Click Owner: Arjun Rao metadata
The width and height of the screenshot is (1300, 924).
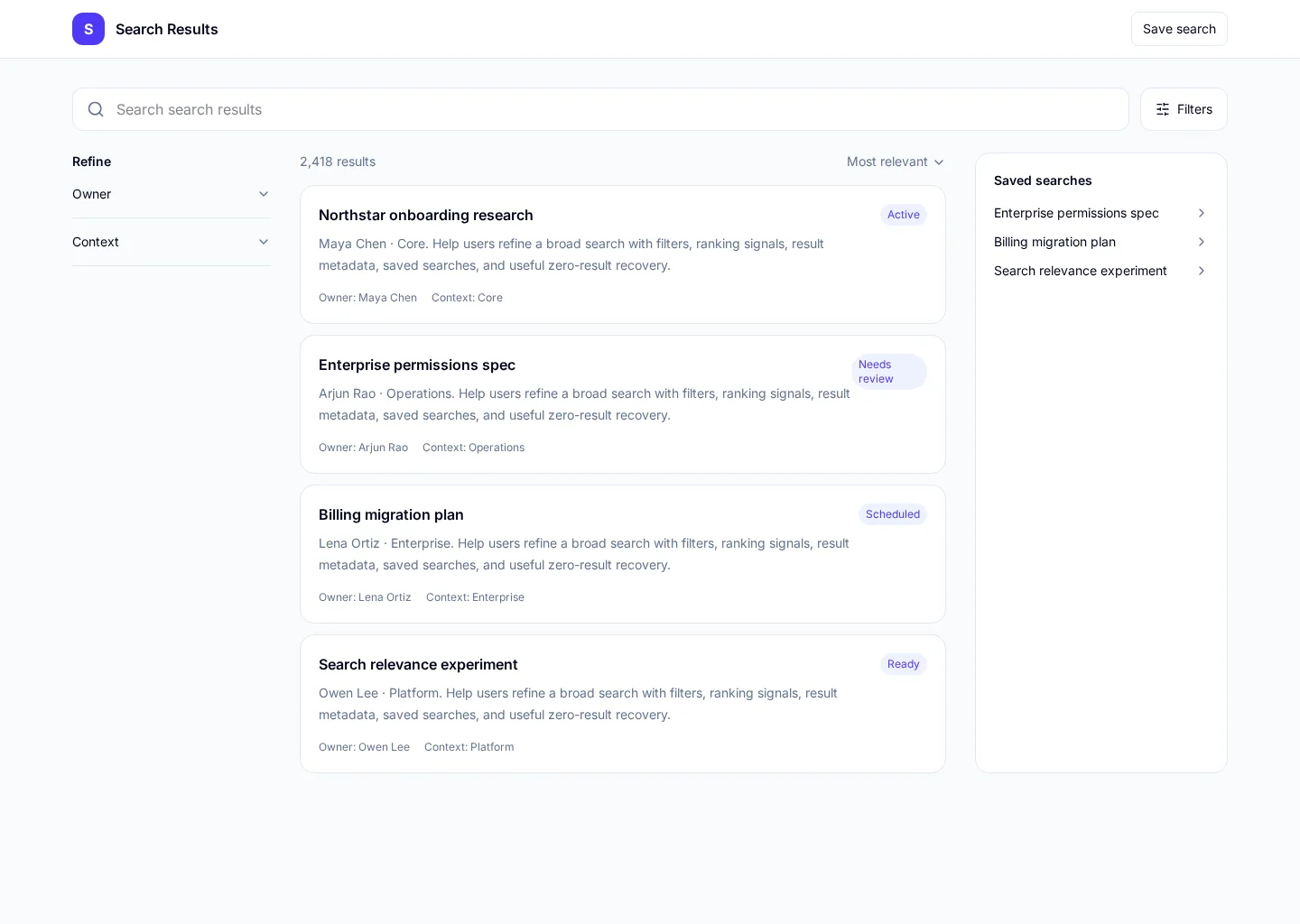tap(363, 448)
